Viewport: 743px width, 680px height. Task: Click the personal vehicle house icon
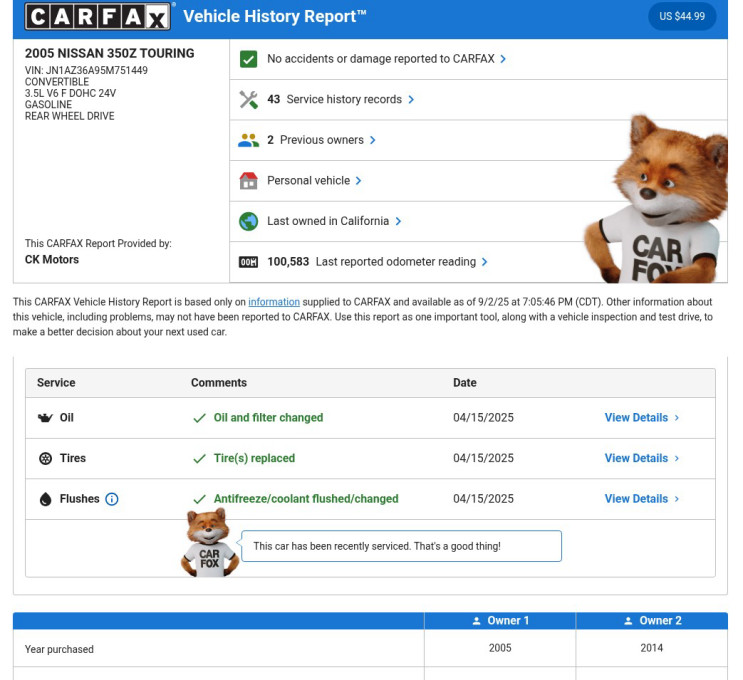[x=249, y=181]
